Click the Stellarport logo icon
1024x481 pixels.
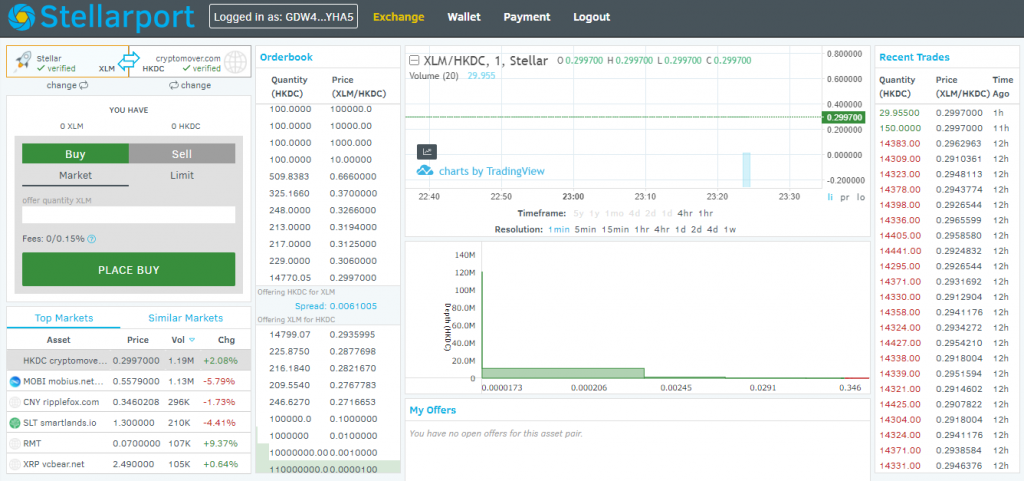coord(20,17)
